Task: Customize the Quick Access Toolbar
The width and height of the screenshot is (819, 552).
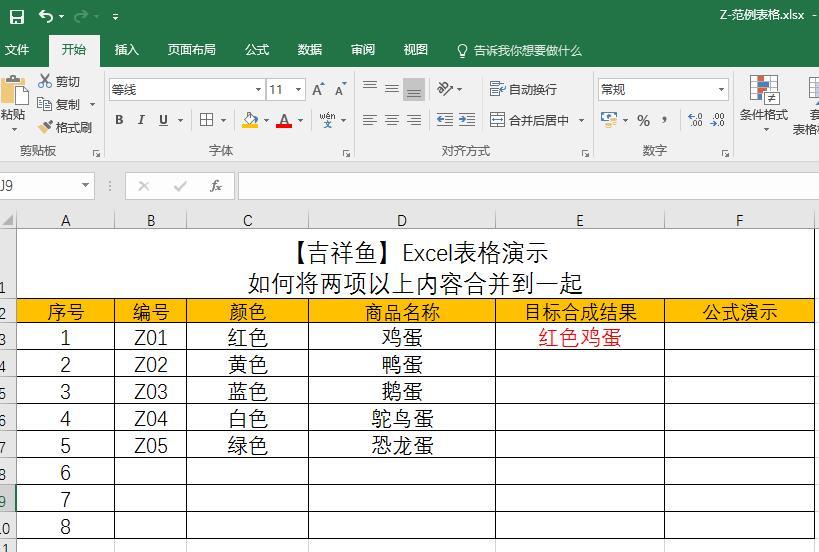Action: (115, 17)
